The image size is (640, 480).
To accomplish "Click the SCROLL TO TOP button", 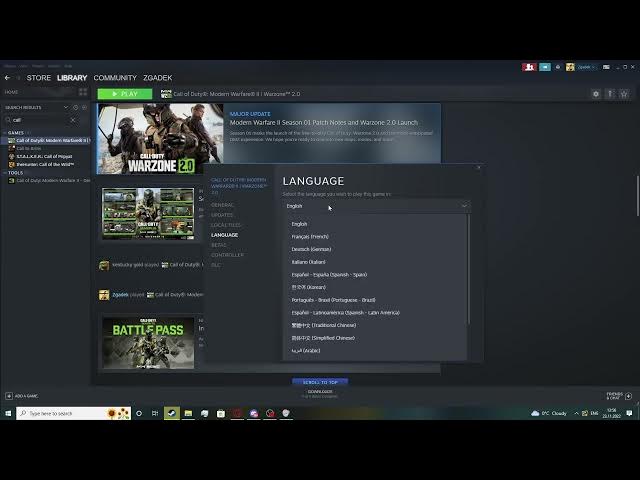I will pos(320,382).
